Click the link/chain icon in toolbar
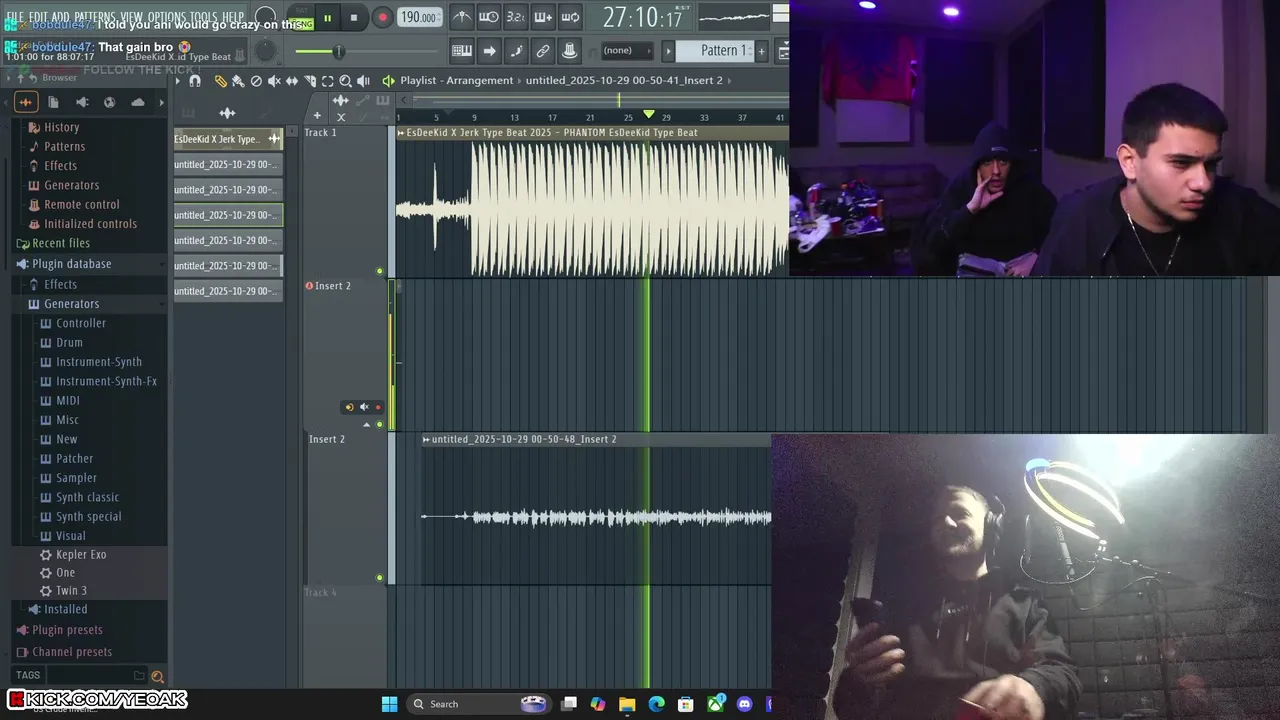 pos(543,51)
